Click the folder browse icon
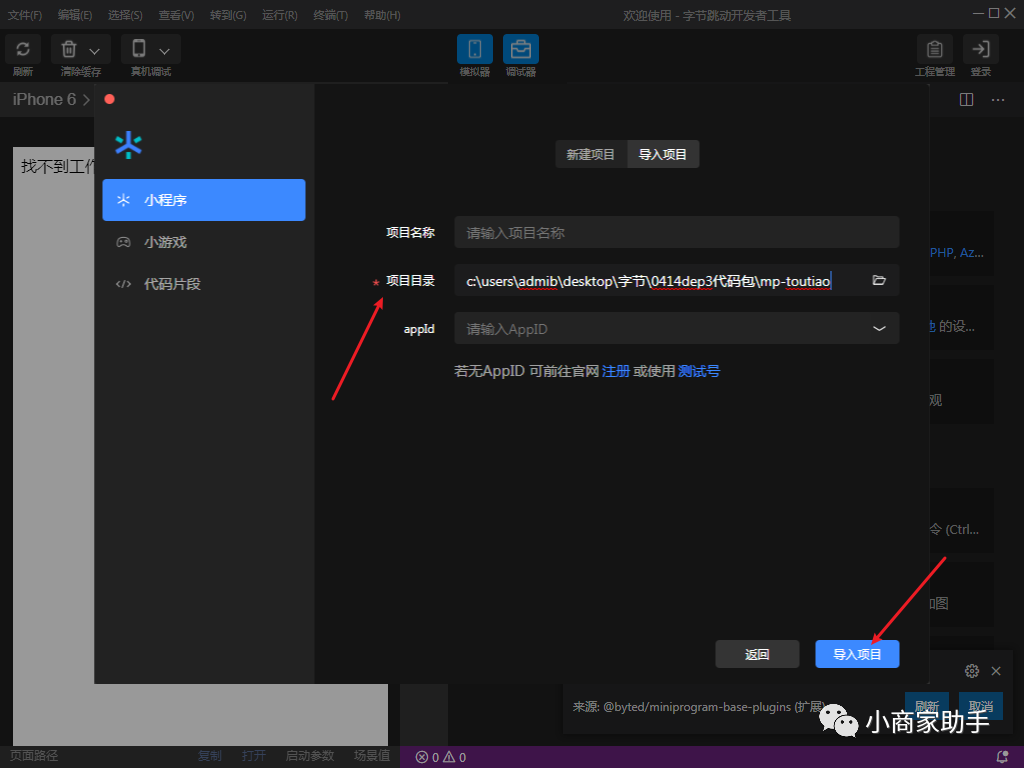 pyautogui.click(x=879, y=280)
